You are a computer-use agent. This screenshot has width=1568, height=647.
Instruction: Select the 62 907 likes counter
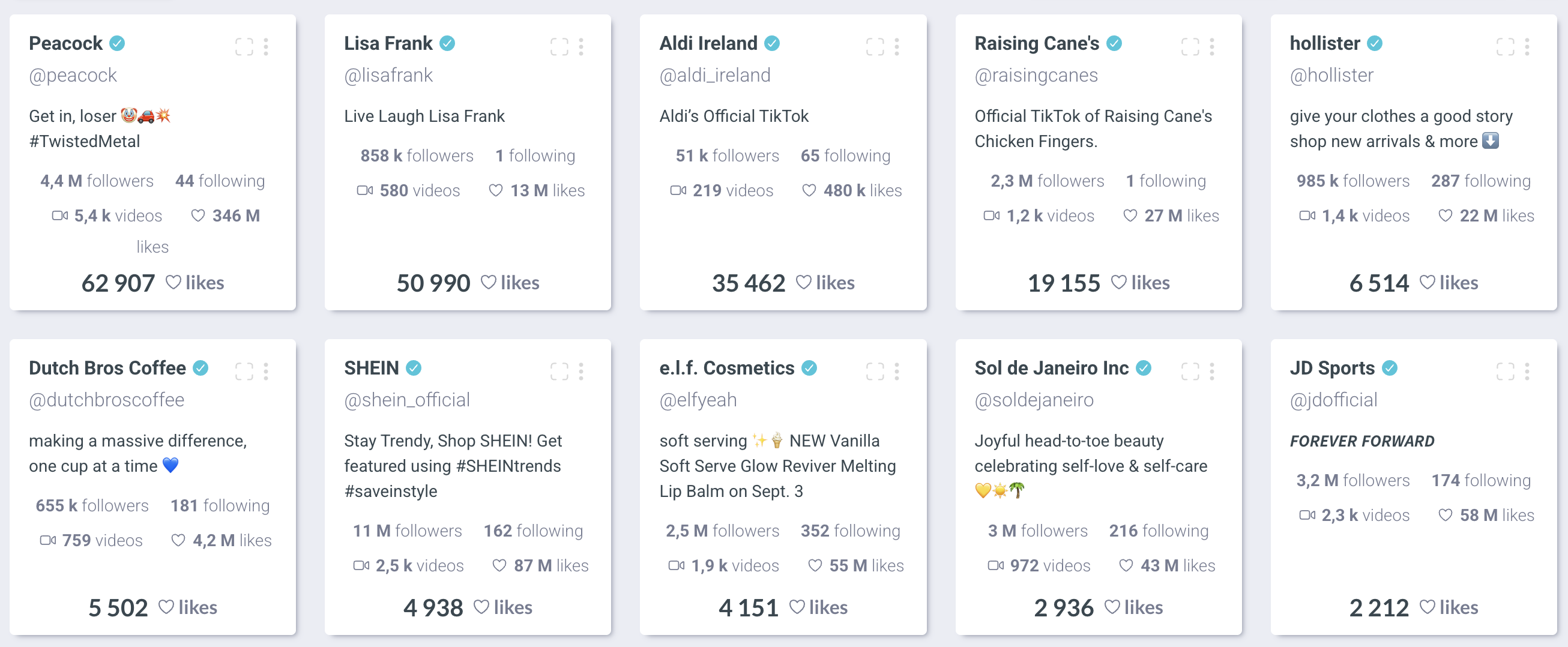click(153, 283)
